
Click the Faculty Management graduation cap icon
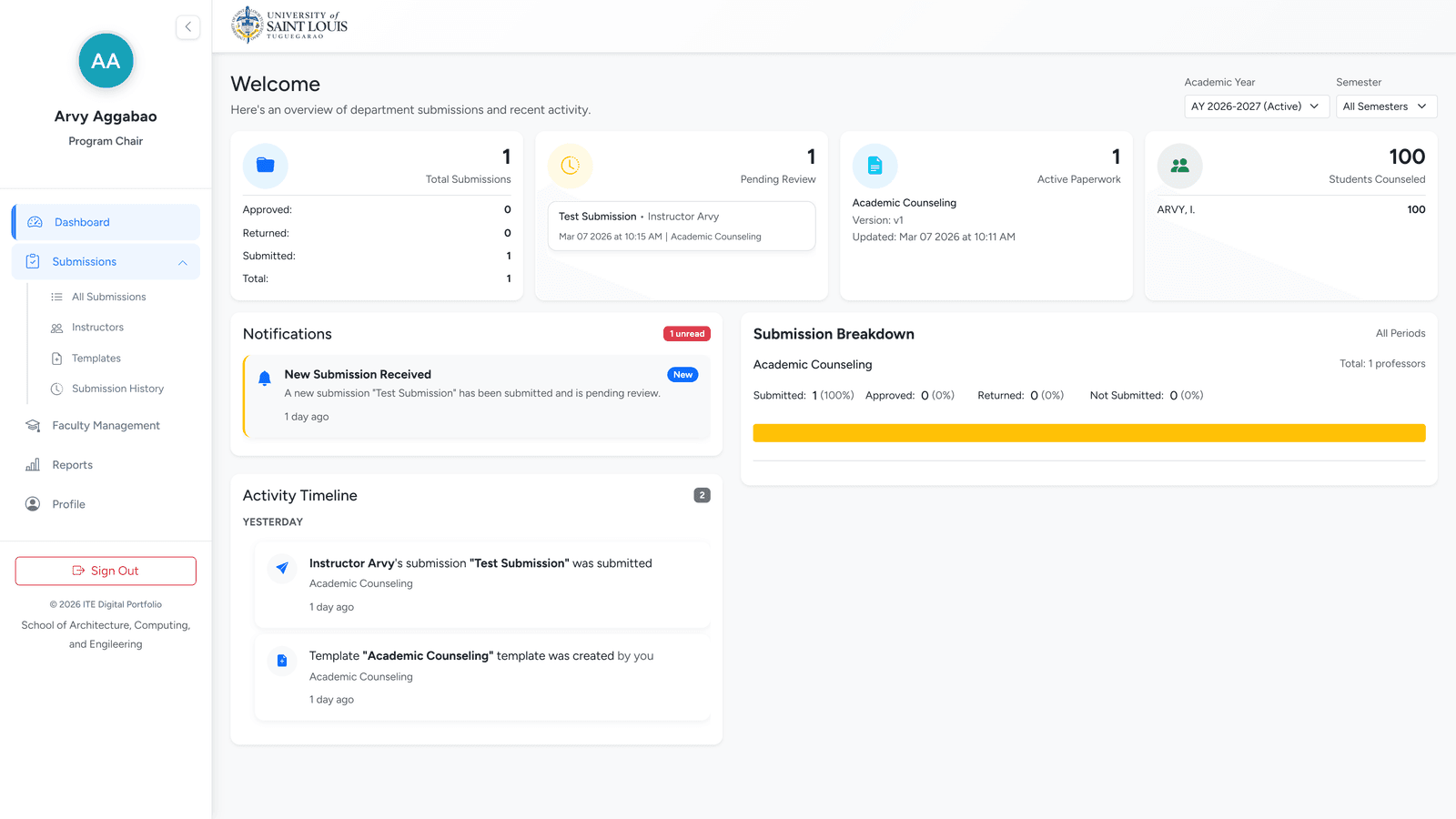[x=33, y=426]
